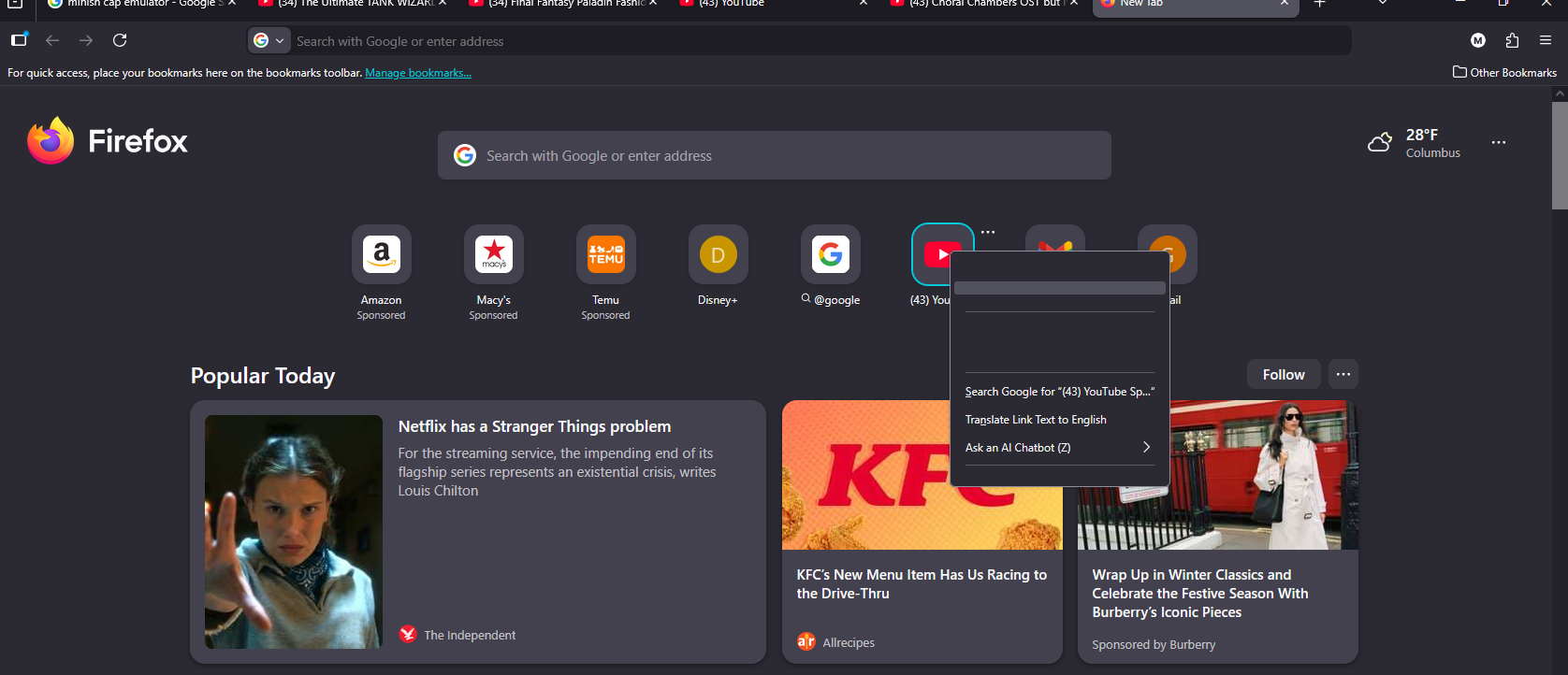Image resolution: width=1568 pixels, height=675 pixels.
Task: Click the Manage bookmarks link
Action: pos(418,73)
